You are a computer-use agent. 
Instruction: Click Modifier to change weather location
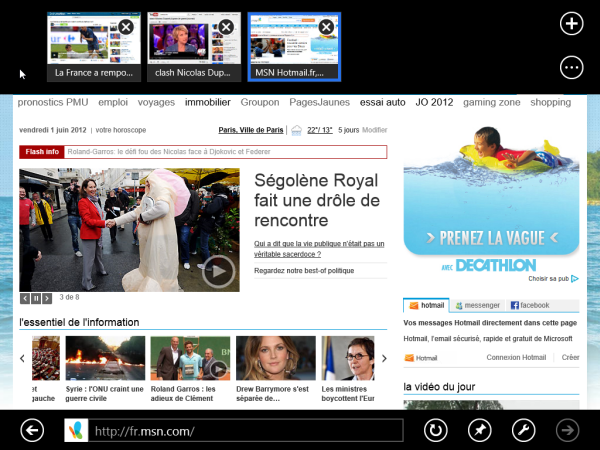coord(374,130)
